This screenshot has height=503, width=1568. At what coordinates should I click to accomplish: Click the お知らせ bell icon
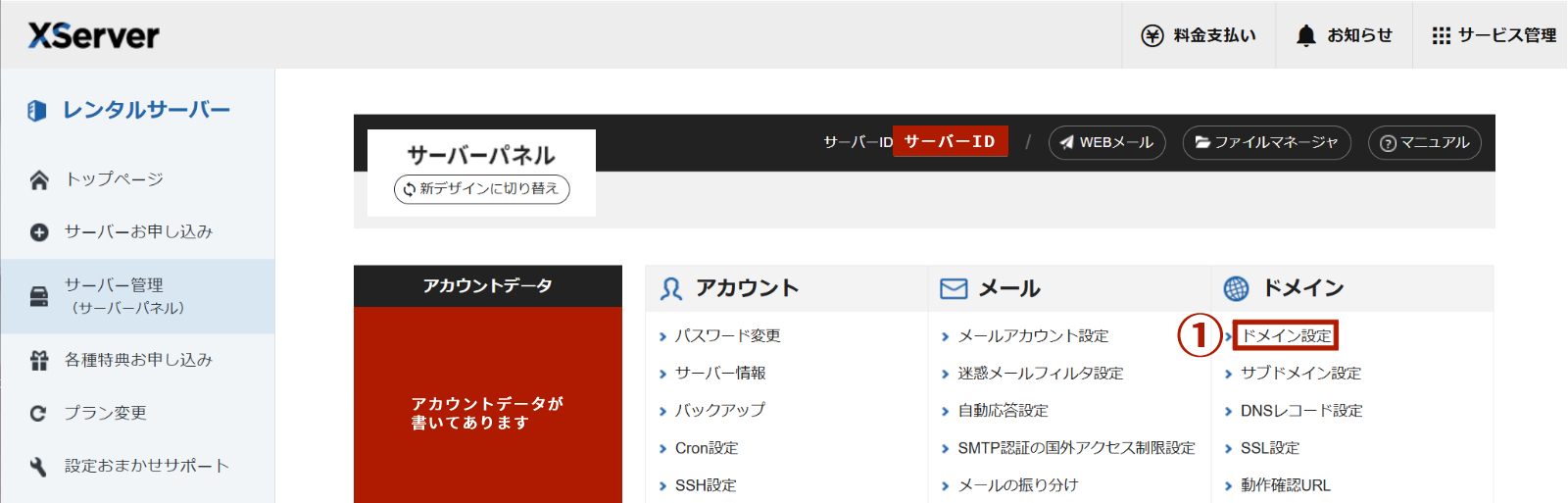(1305, 35)
